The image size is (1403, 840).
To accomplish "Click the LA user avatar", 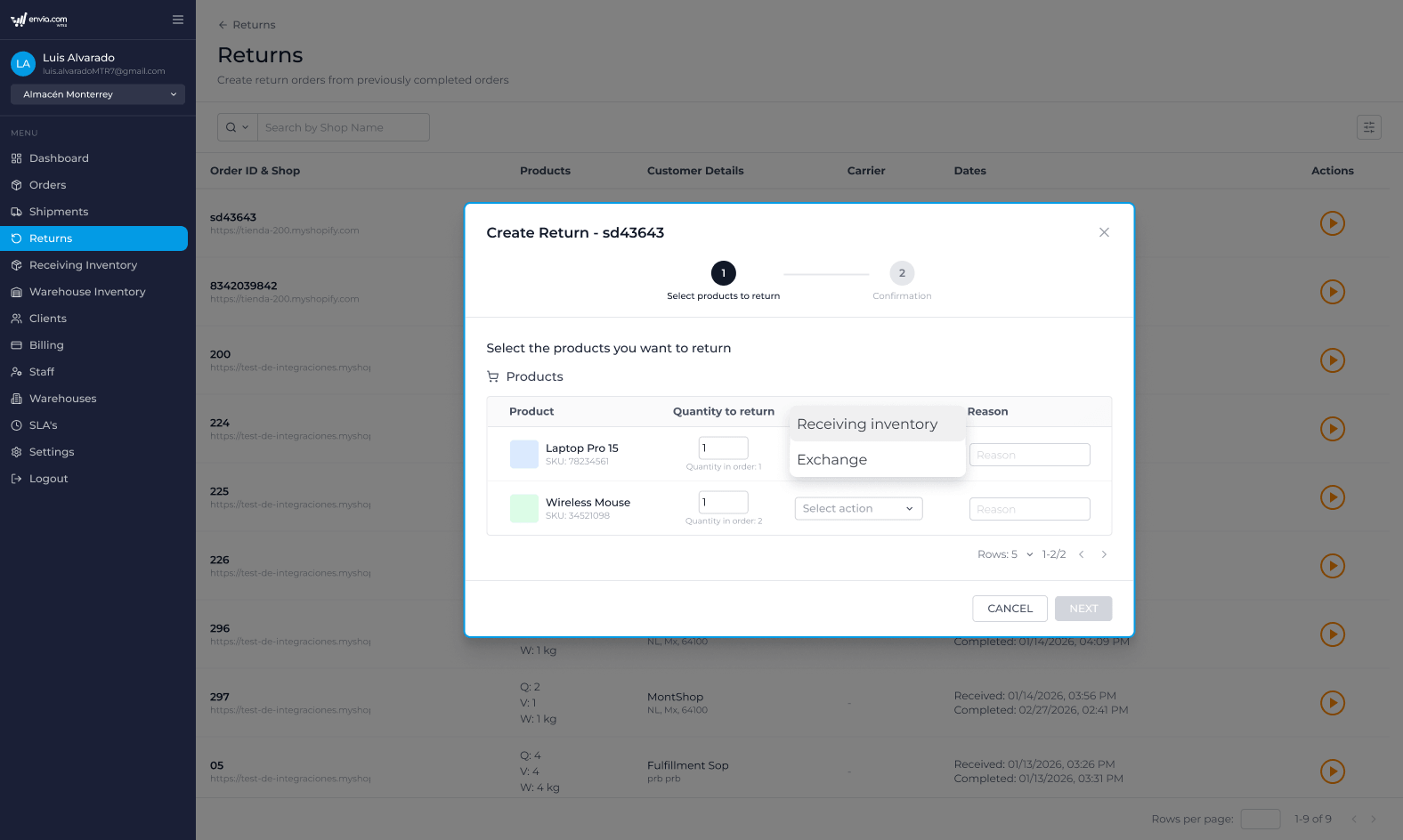I will click(23, 64).
